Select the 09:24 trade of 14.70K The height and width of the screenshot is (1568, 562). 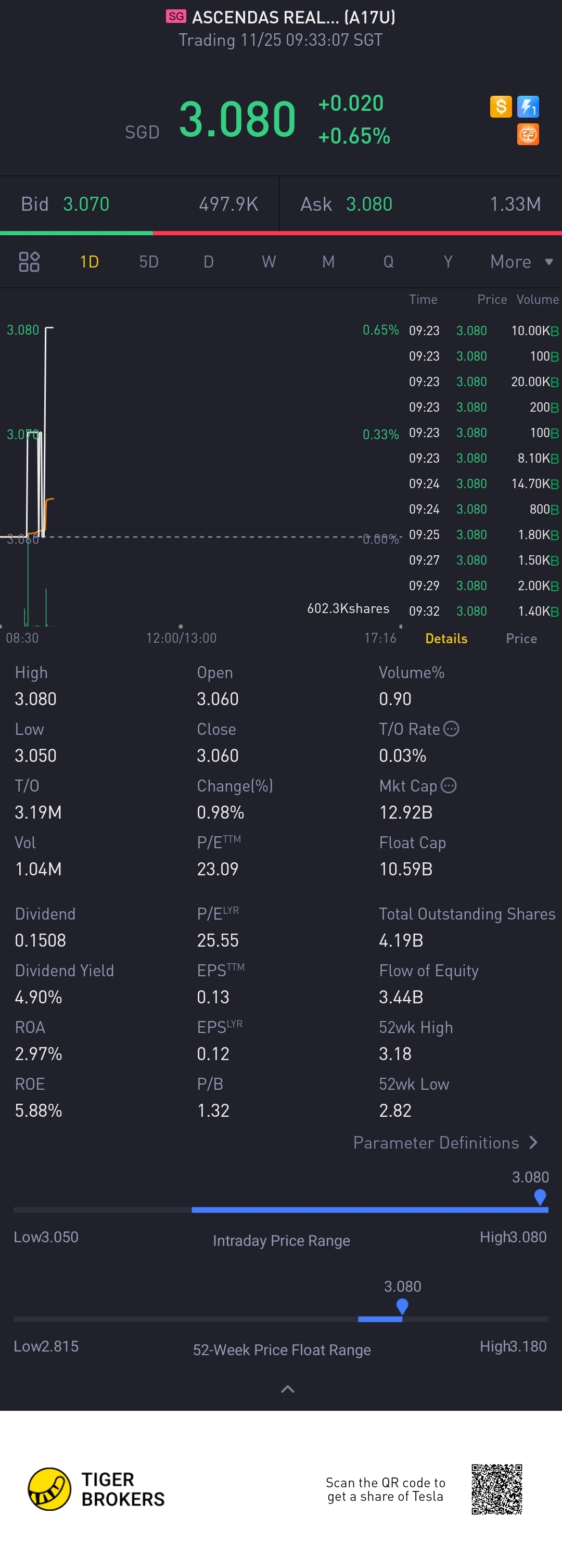tap(483, 483)
